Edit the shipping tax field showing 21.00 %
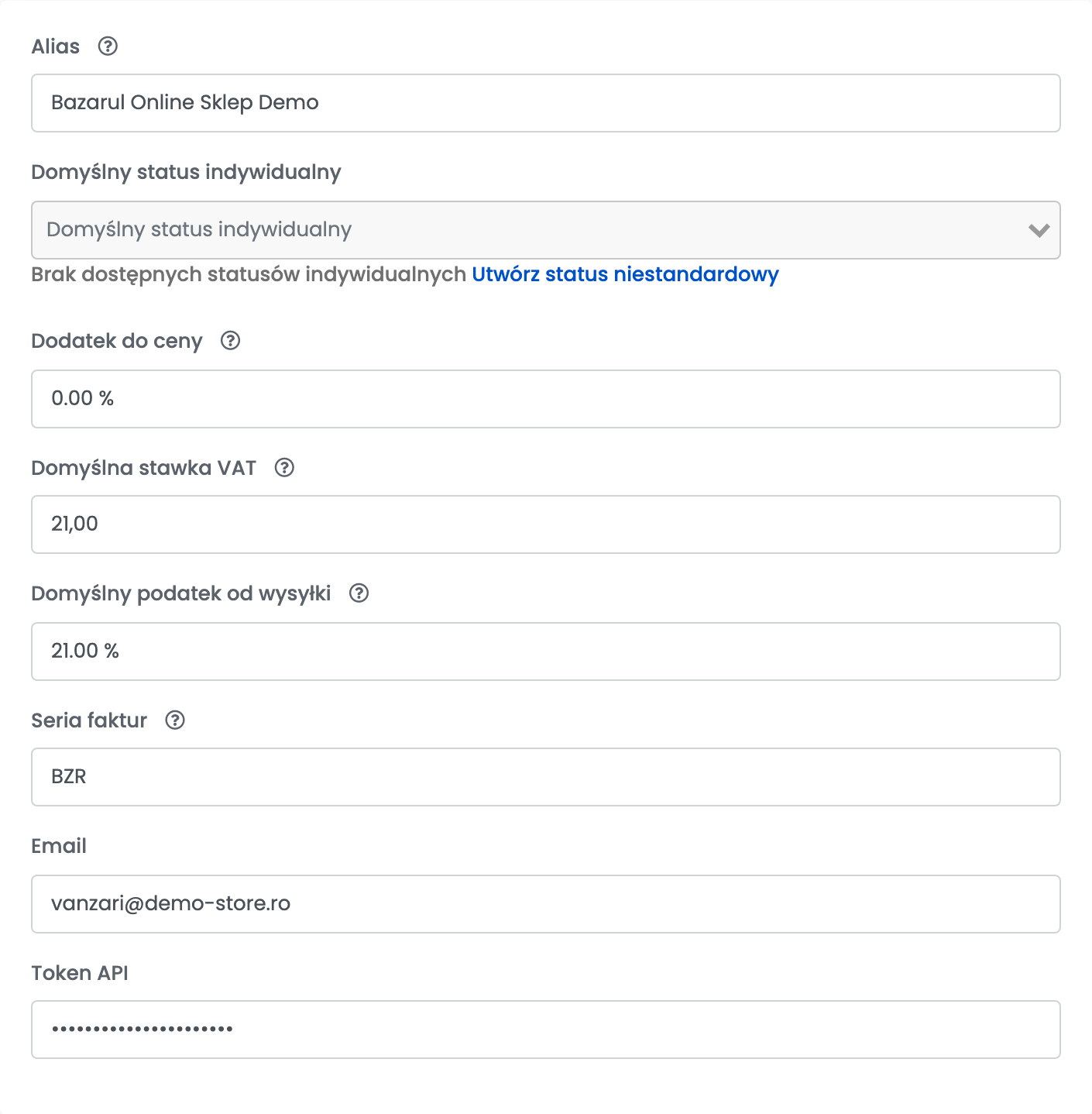The width and height of the screenshot is (1092, 1114). pos(545,652)
